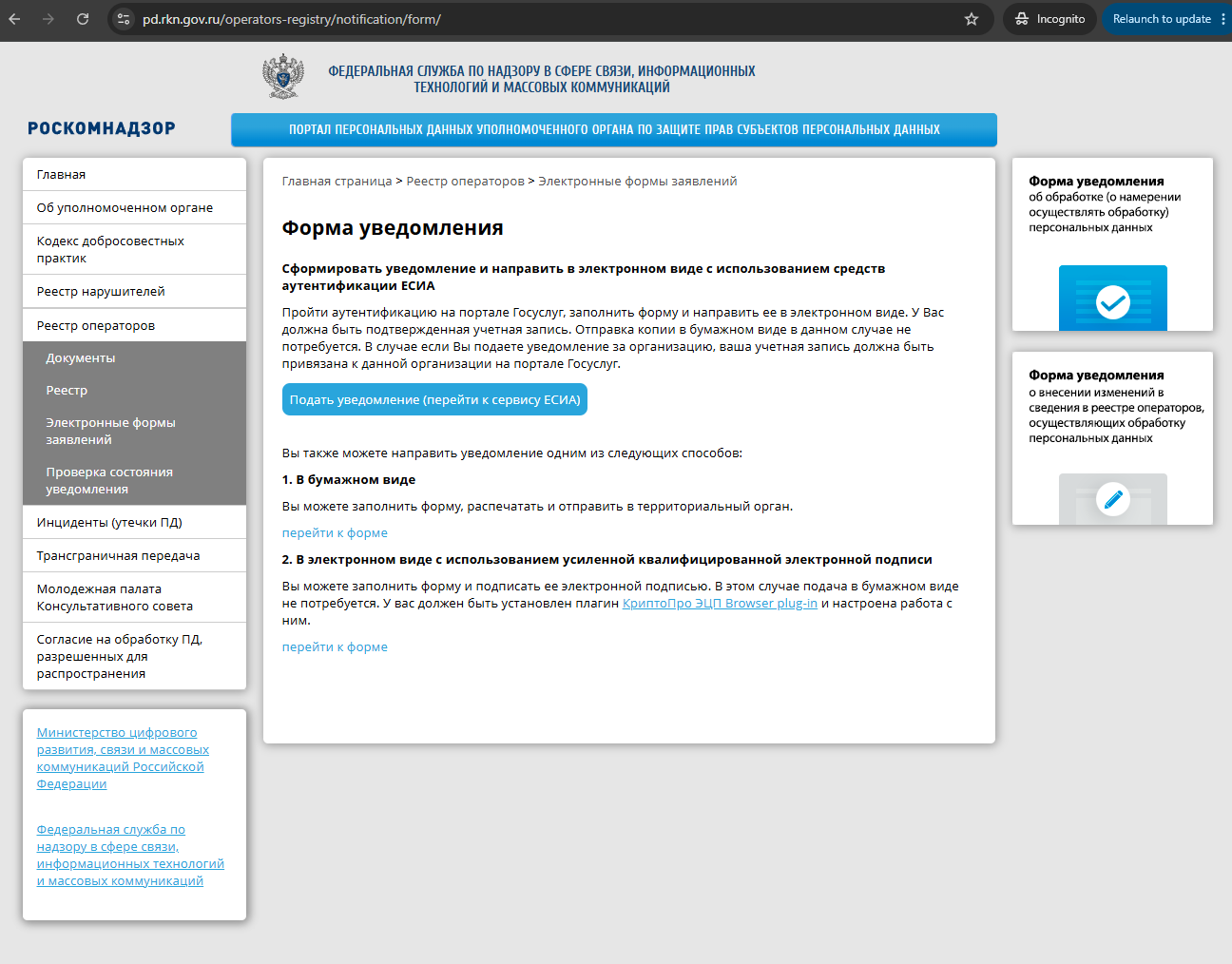
Task: Click the Roskomnadzor coat of arms emblem
Action: tap(283, 77)
